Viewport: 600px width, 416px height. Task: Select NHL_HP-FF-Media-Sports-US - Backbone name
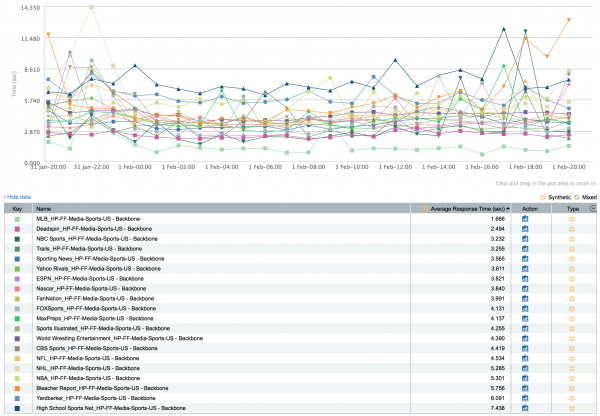pos(88,368)
